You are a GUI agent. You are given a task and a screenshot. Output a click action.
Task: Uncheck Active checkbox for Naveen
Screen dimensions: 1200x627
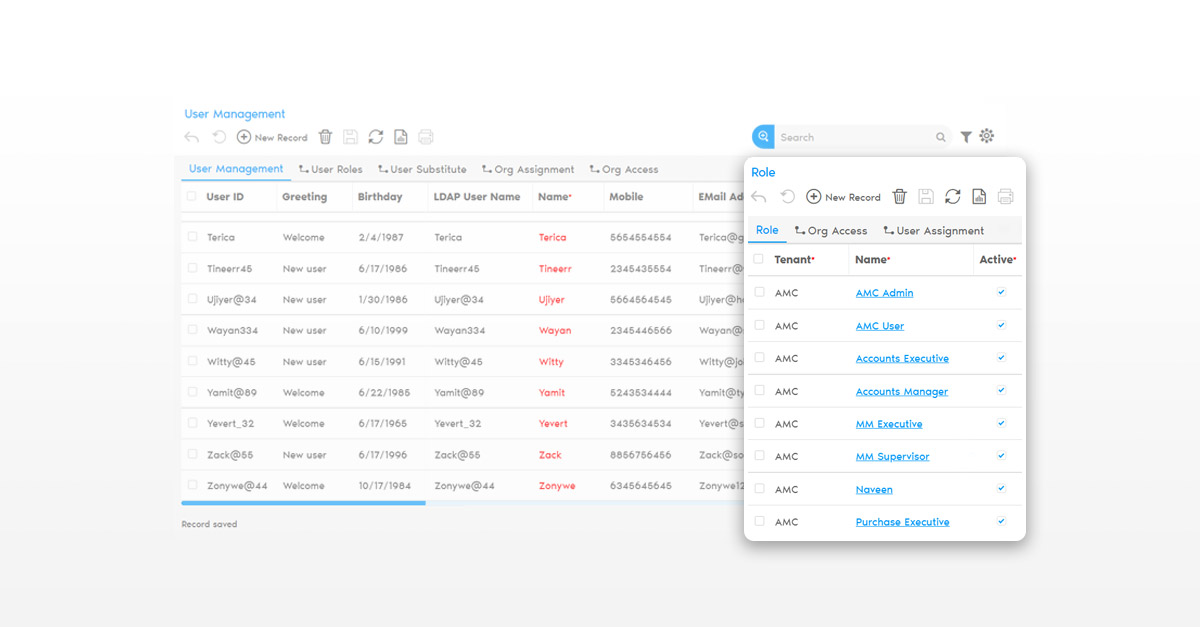[x=1001, y=488]
